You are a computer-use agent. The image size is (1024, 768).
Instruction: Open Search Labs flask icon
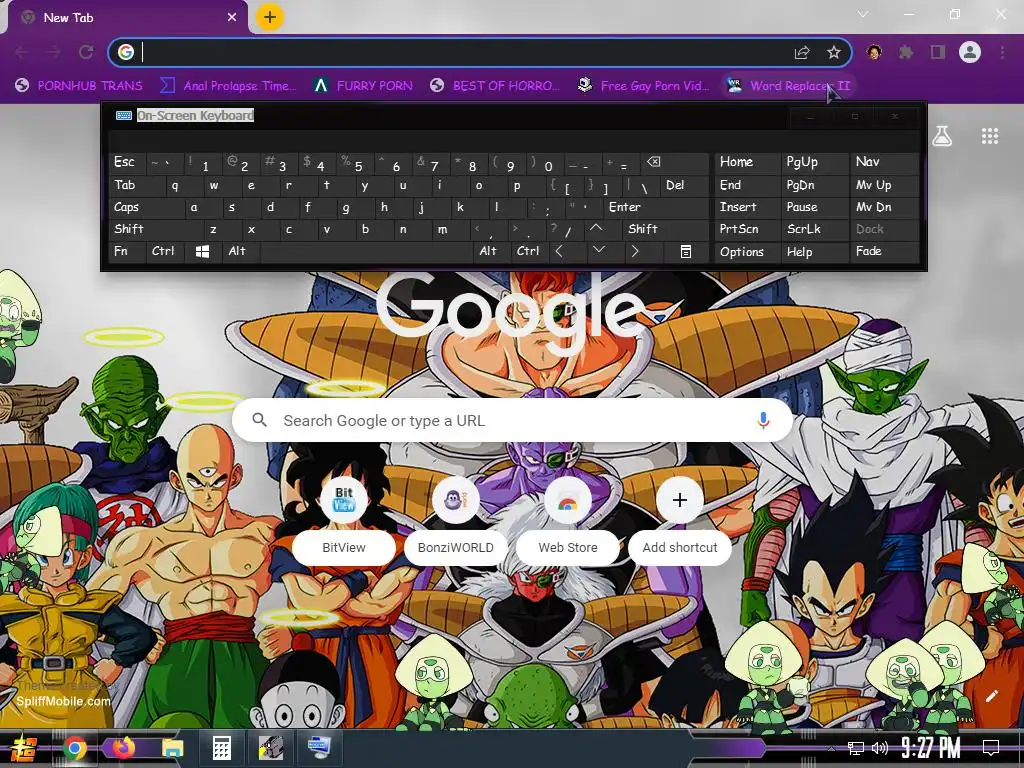(942, 136)
